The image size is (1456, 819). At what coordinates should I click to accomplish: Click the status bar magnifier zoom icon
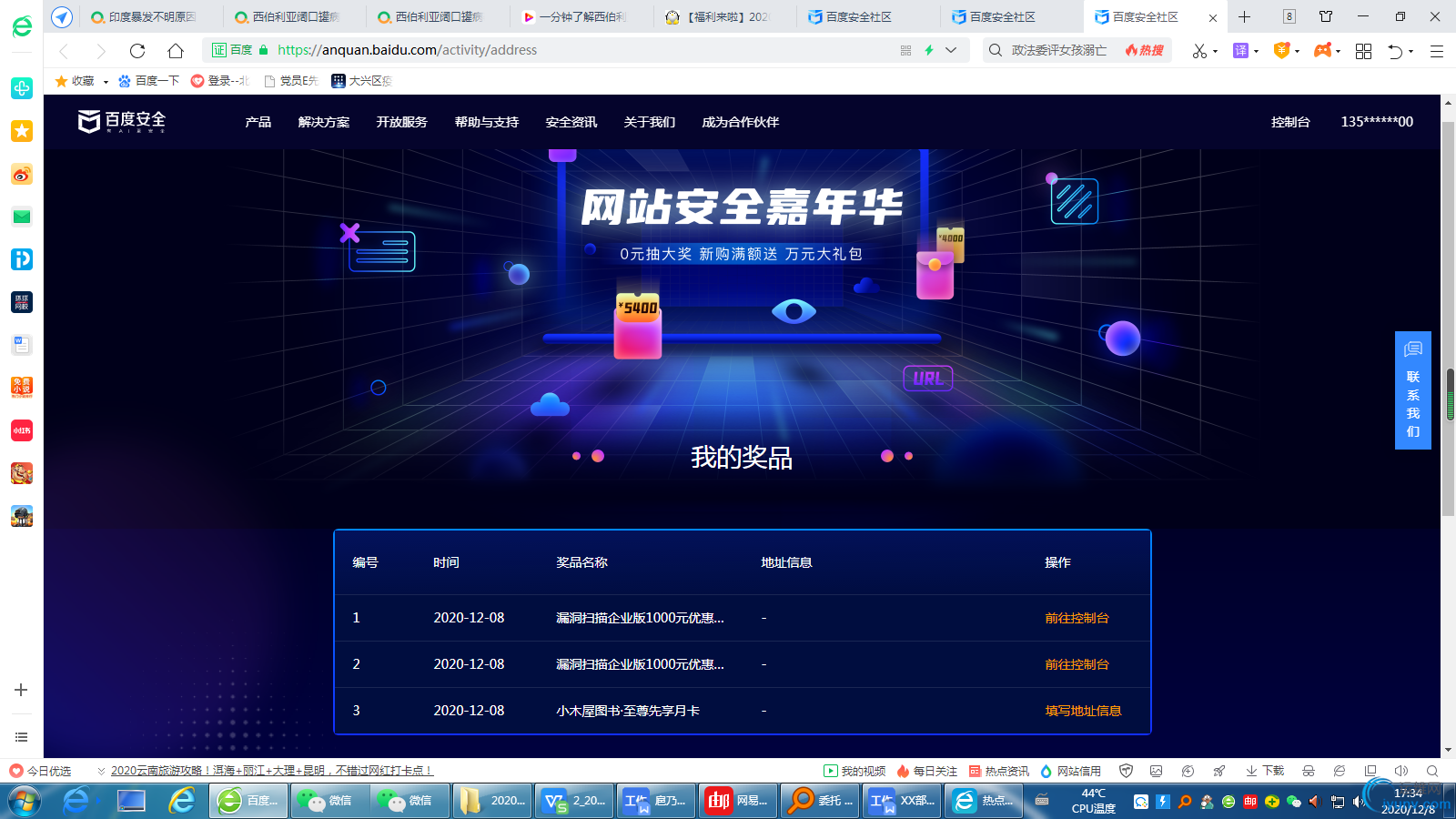(1432, 771)
